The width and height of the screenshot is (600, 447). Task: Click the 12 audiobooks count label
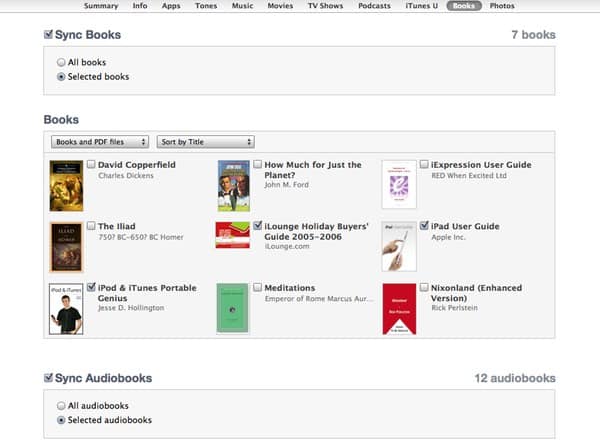515,378
